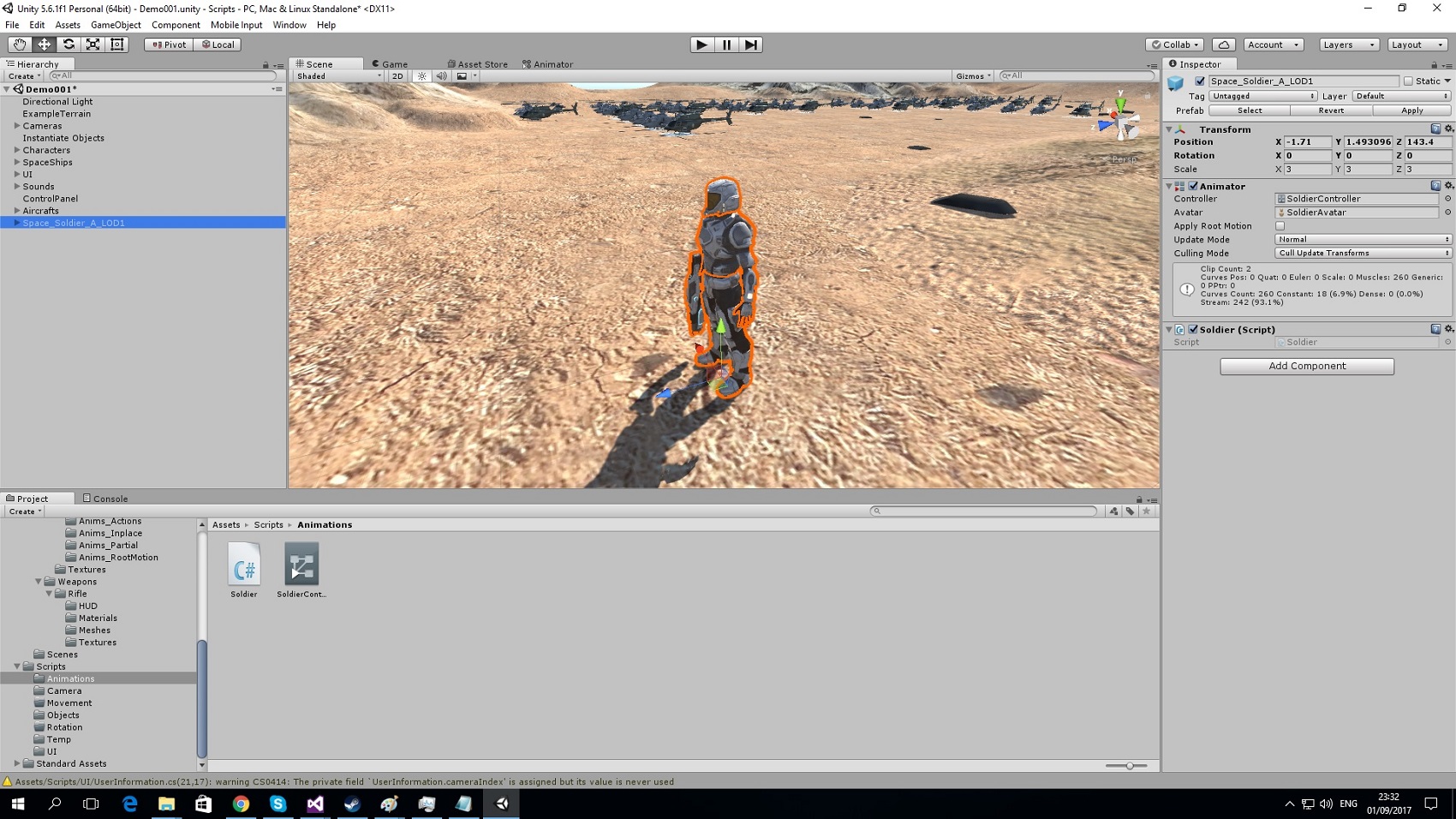This screenshot has height=819, width=1456.
Task: Expand the Cameras hierarchy item
Action: click(x=17, y=126)
